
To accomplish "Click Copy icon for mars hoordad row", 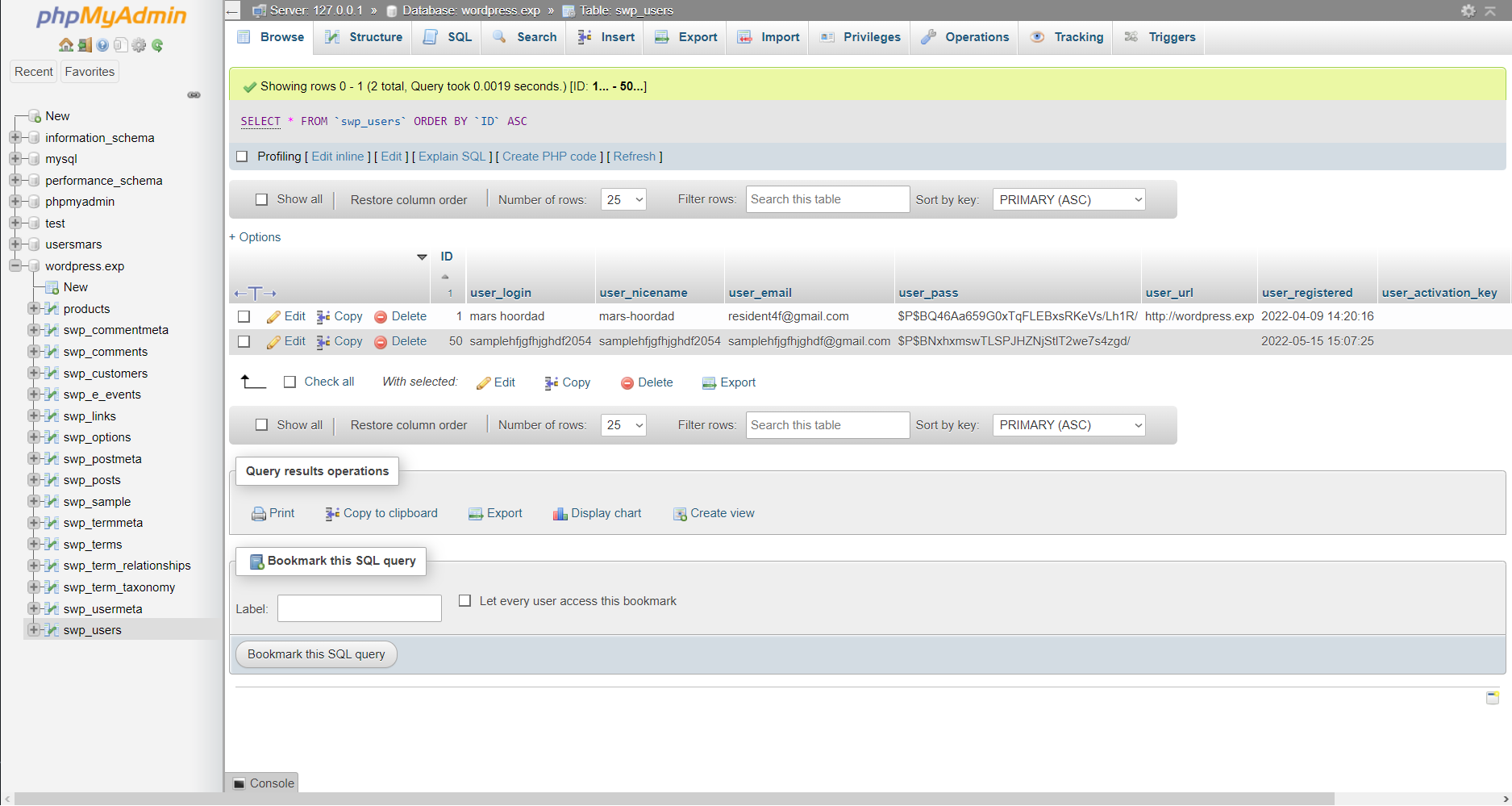I will point(323,317).
